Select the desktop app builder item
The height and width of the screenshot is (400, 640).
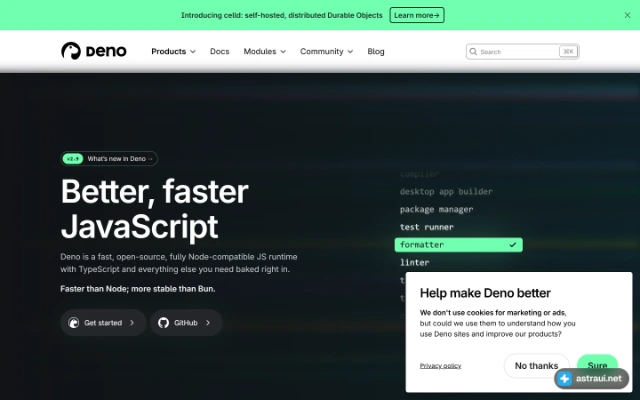pos(446,191)
